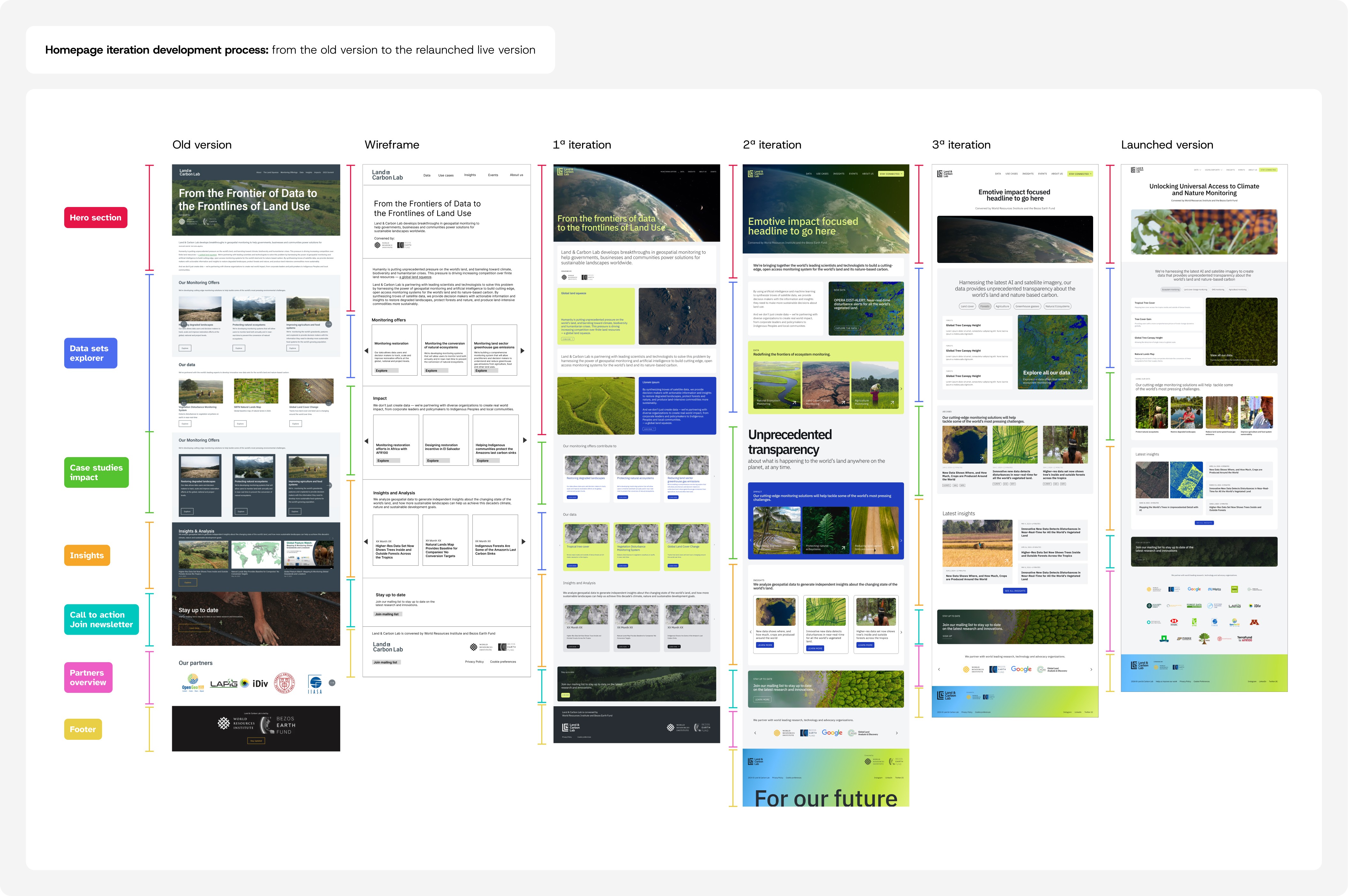
Task: Click the arrow icon on the Explore all our data card
Action: pos(1079,381)
